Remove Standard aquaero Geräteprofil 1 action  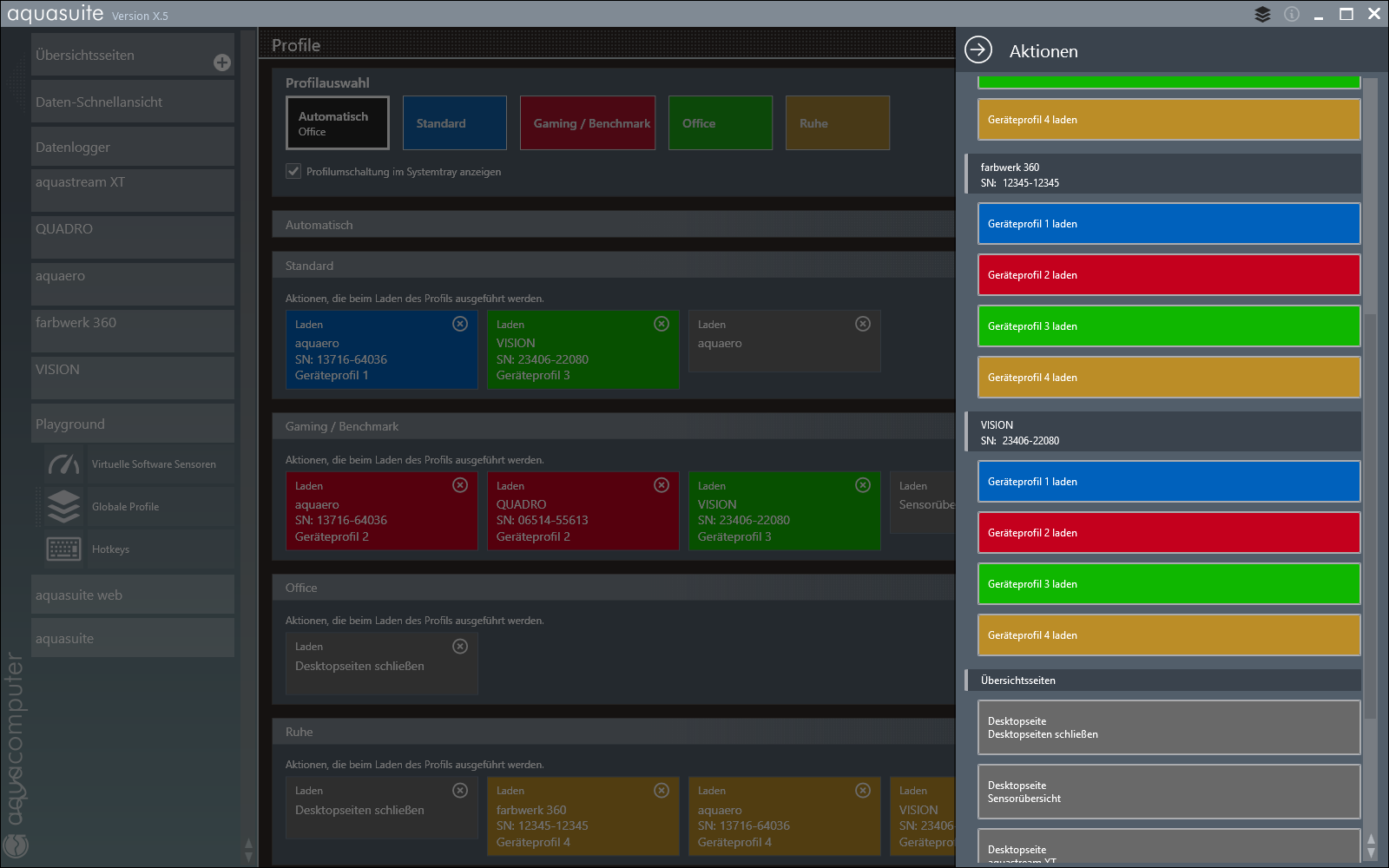[x=460, y=324]
